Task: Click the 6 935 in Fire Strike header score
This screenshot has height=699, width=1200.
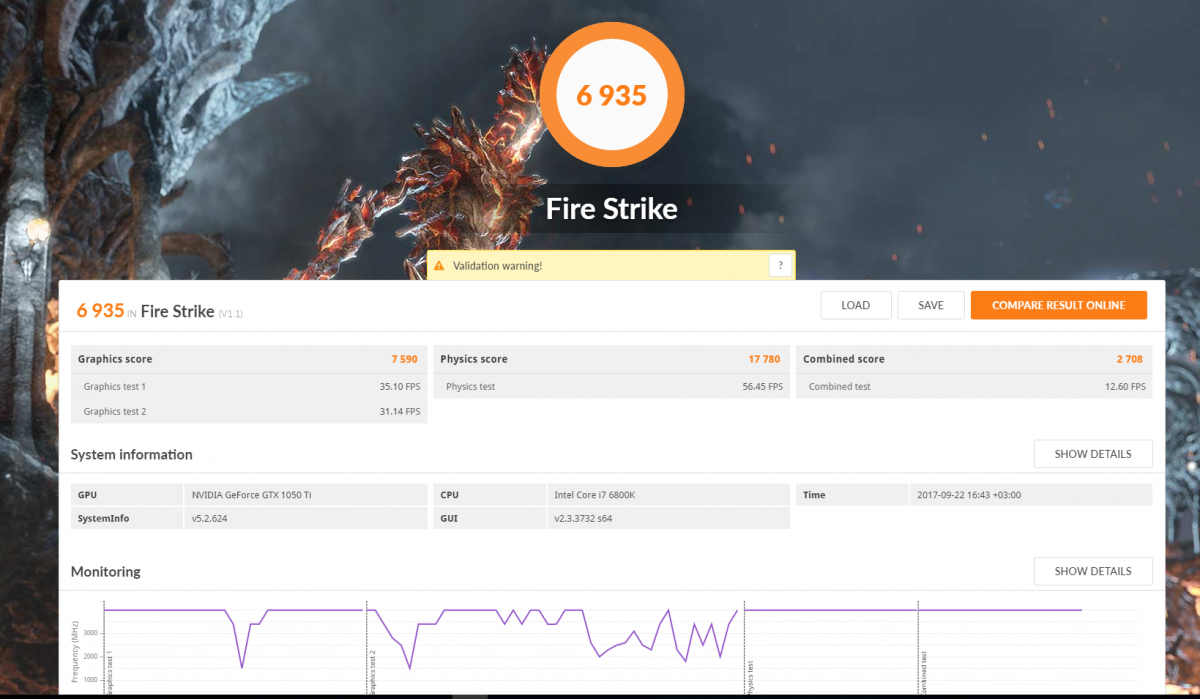Action: tap(100, 311)
